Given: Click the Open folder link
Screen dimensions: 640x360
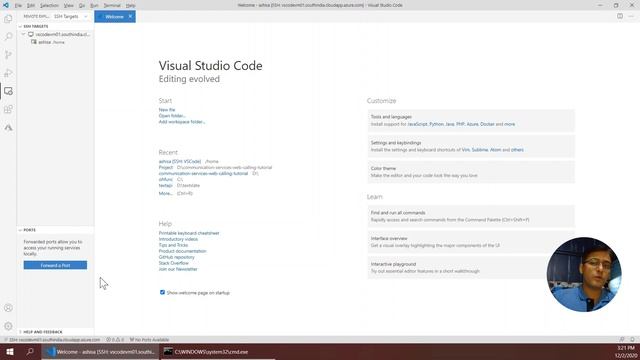Looking at the screenshot, I should (172, 116).
